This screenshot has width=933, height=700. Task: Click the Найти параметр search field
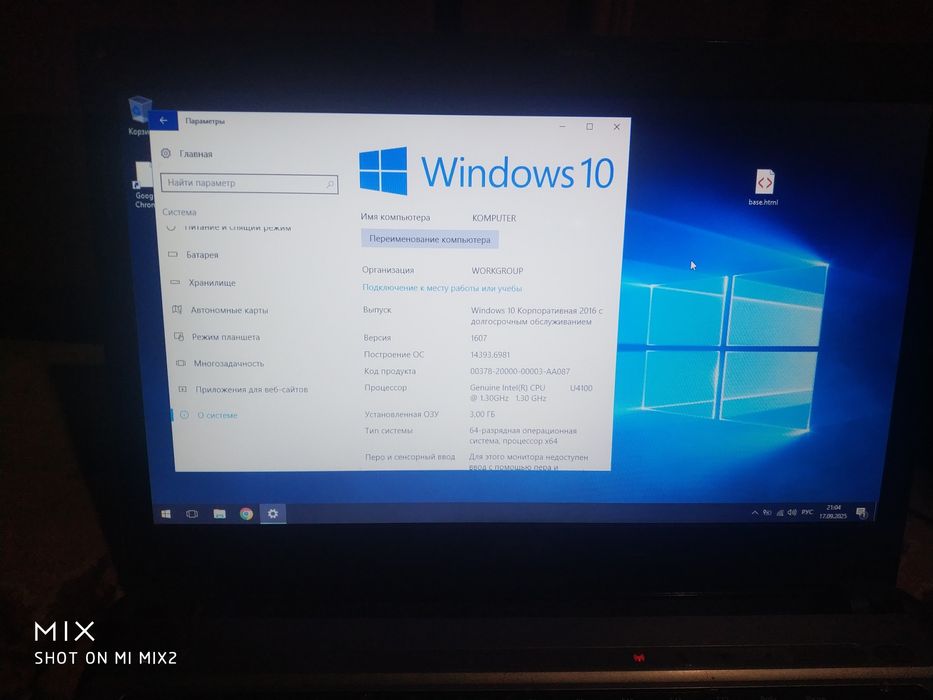tap(249, 183)
